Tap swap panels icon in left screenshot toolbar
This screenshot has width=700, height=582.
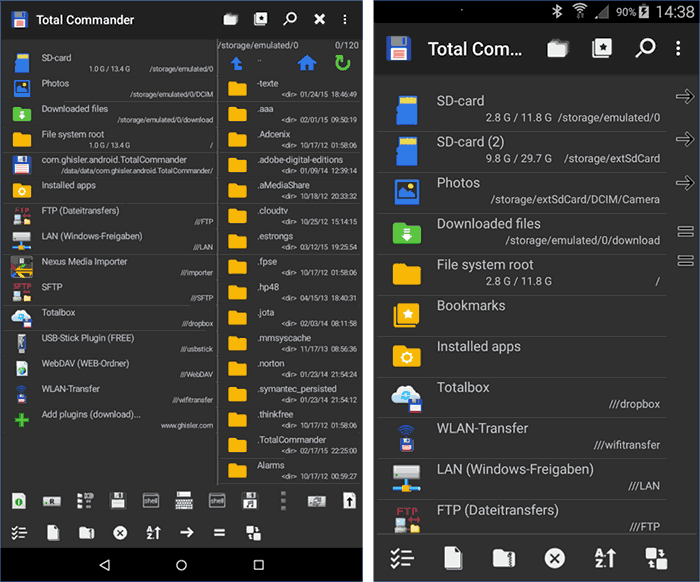[x=253, y=532]
